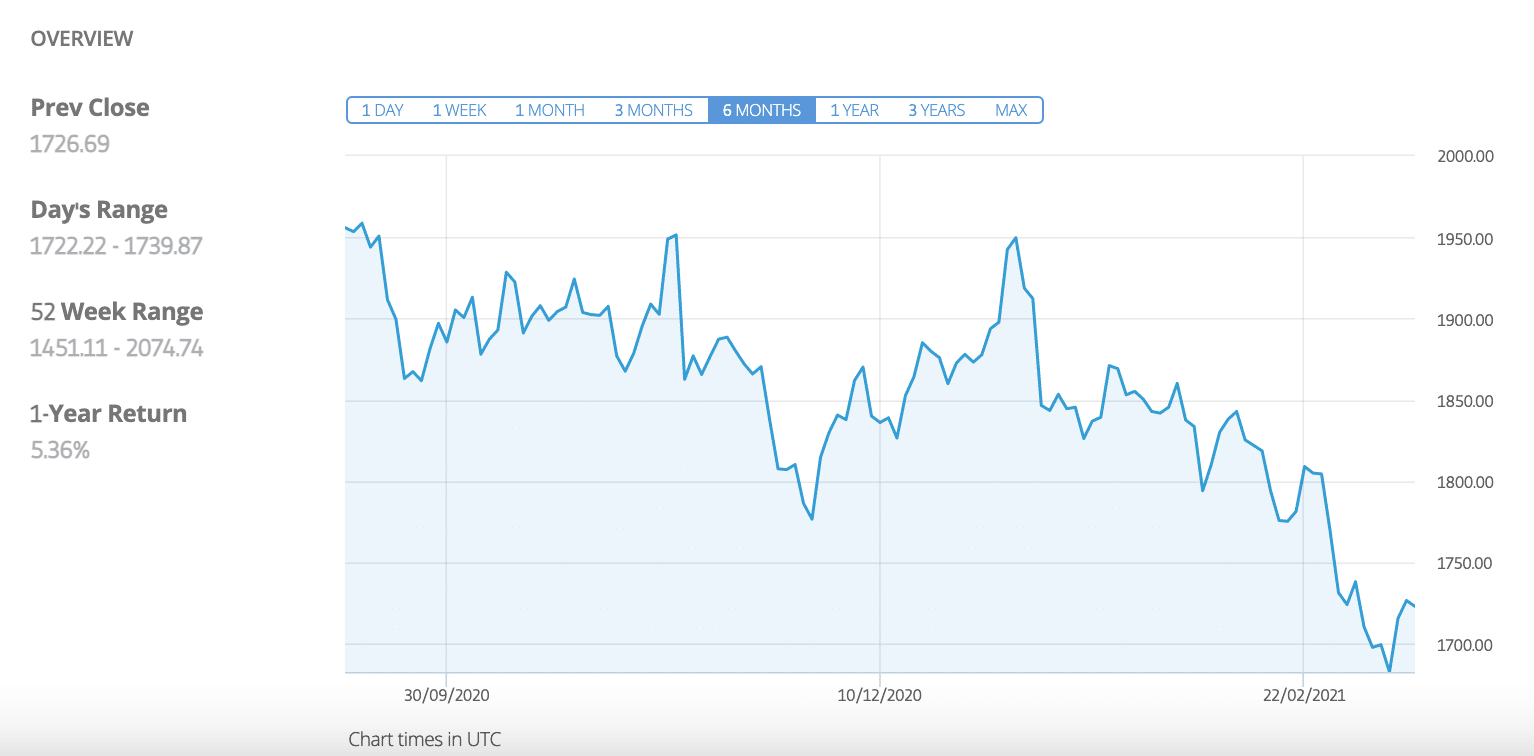Click the active 6 MONTHS tab
Viewport: 1534px width, 756px height.
[762, 110]
